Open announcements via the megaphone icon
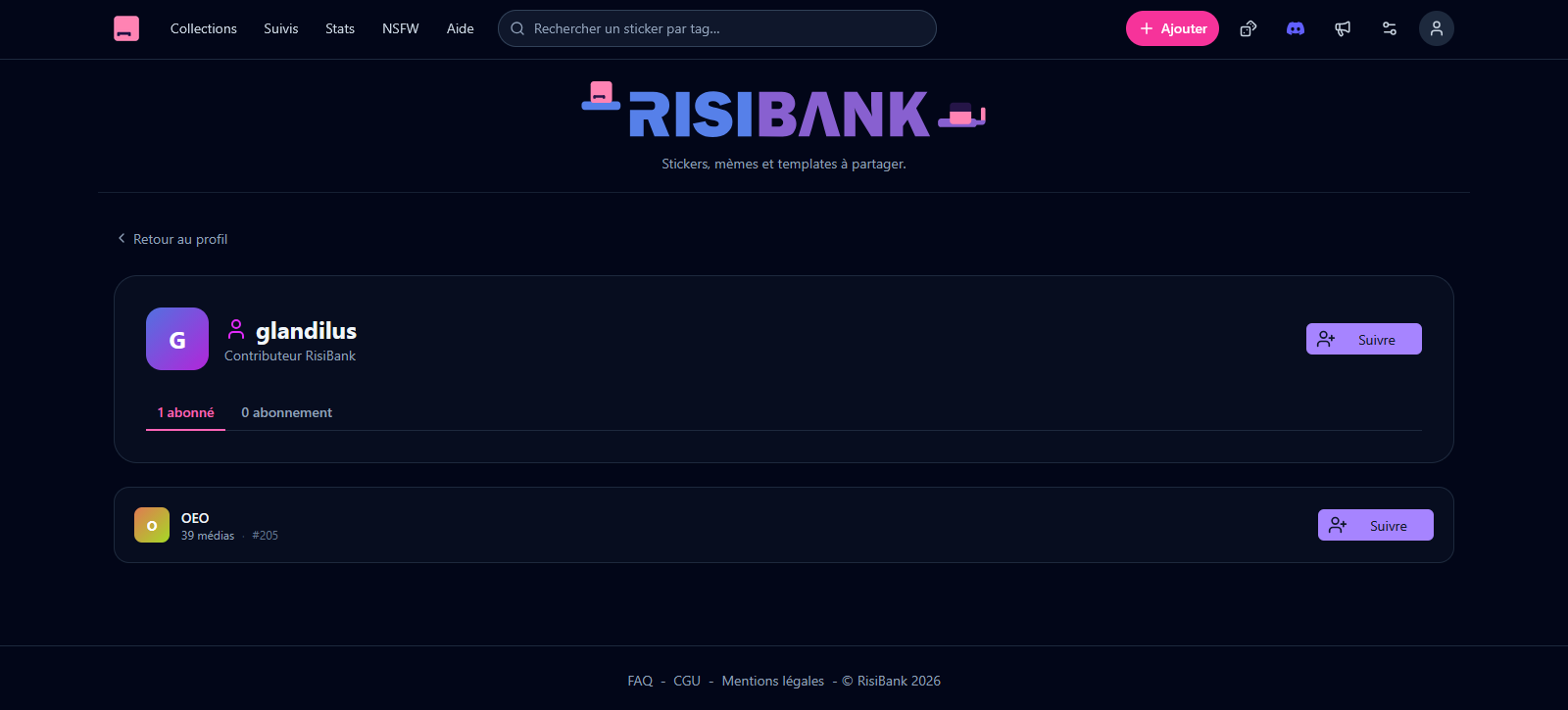1568x710 pixels. pos(1343,28)
